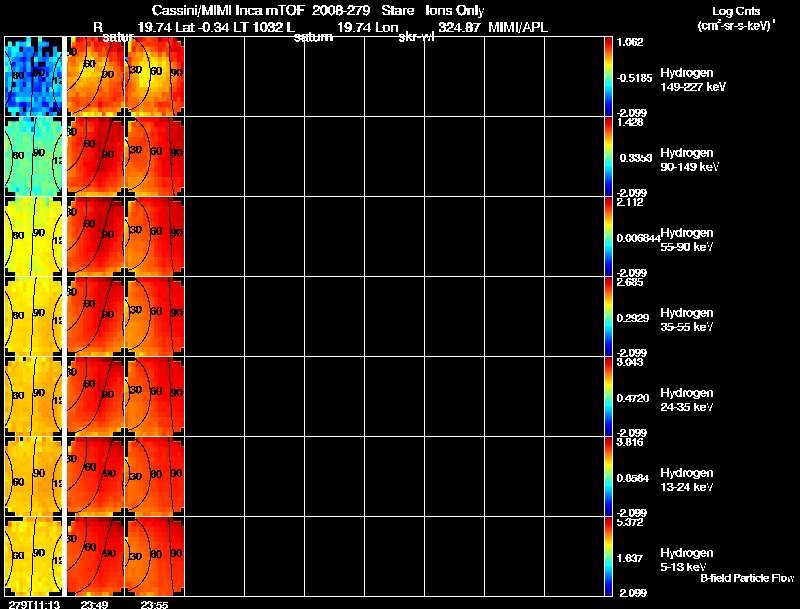Image resolution: width=800 pixels, height=609 pixels.
Task: Choose the 24-35 keV image at 23:49
Action: point(95,397)
